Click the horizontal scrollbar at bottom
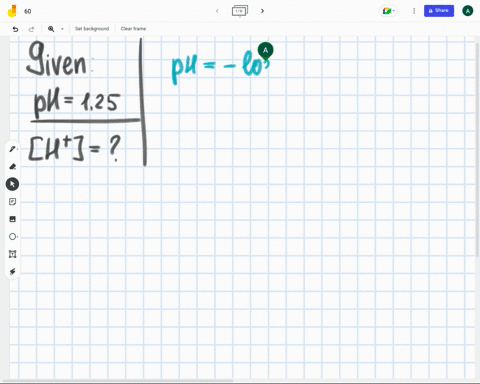This screenshot has width=480, height=384. click(x=117, y=381)
